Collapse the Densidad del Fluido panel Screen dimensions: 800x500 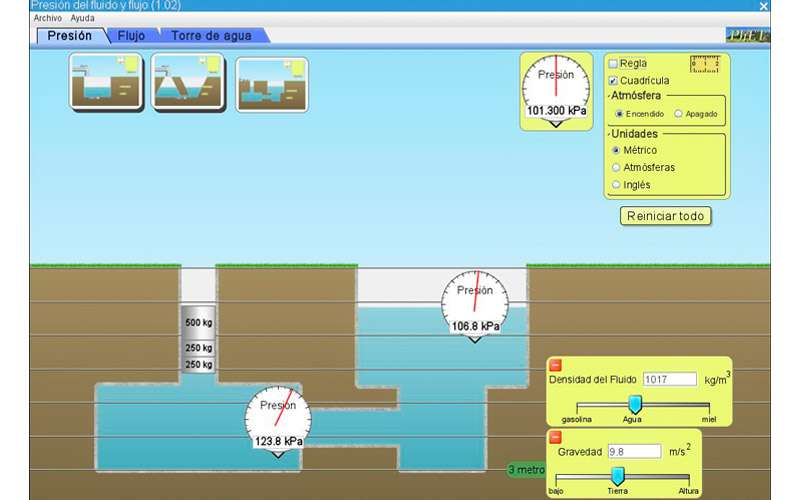556,365
